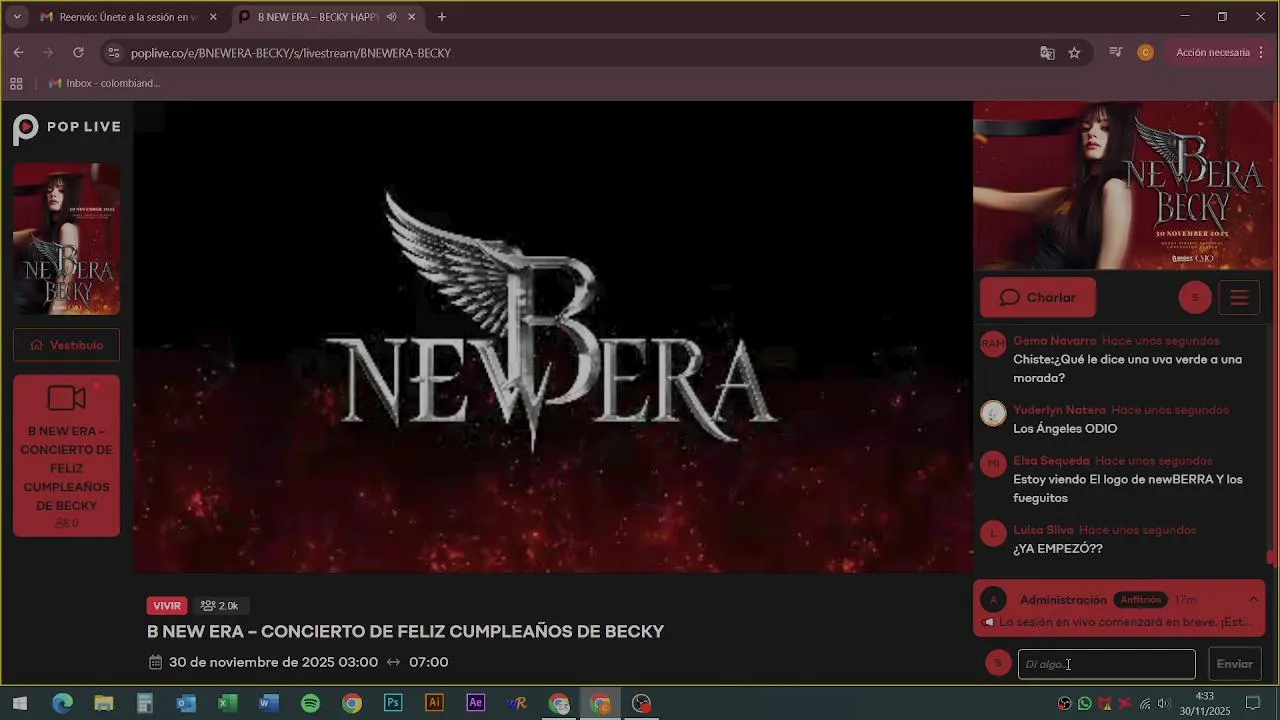Collapse the Administración pinned announcement
Image resolution: width=1280 pixels, height=720 pixels.
tap(1253, 600)
